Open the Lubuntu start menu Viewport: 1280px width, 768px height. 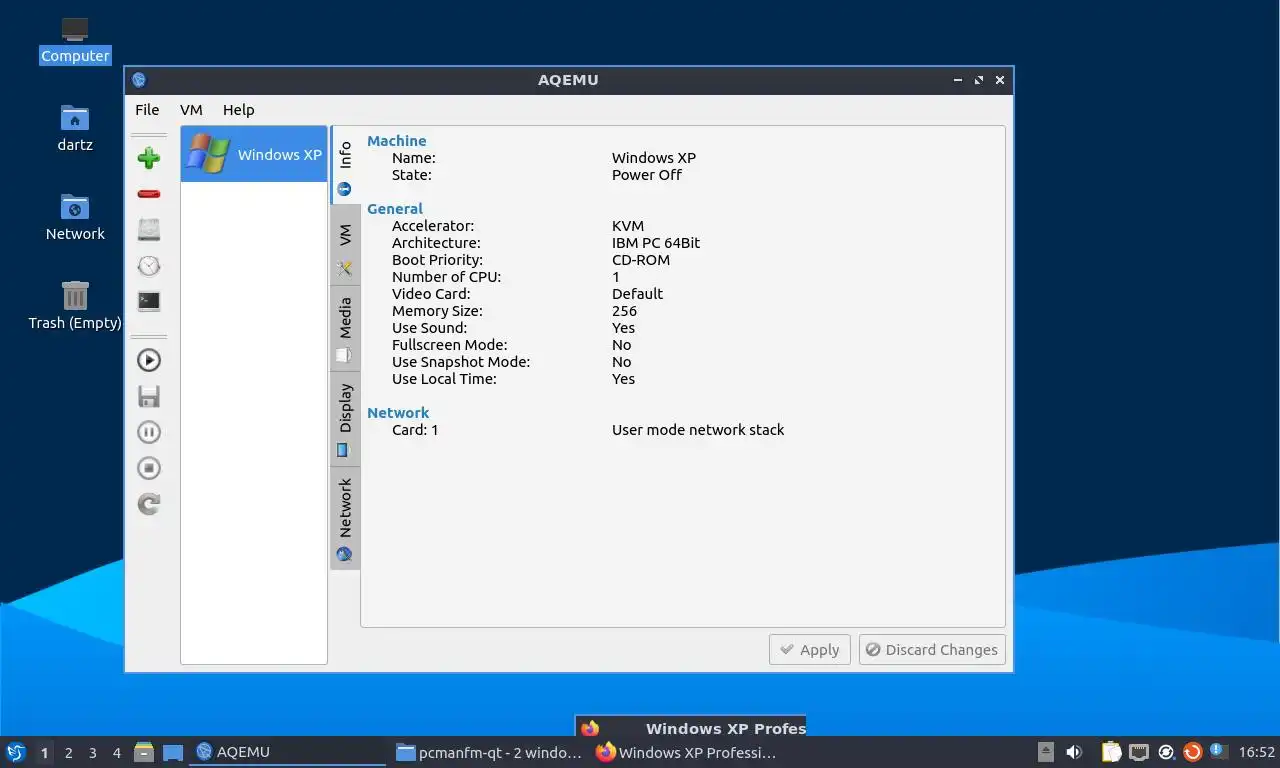[15, 752]
